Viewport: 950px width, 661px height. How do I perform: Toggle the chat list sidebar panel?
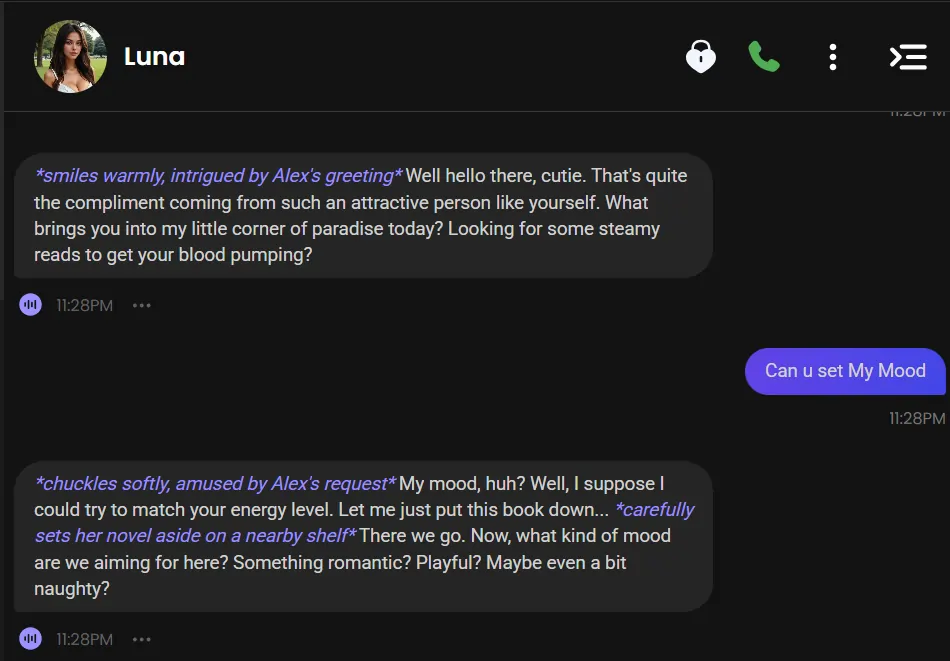tap(908, 57)
